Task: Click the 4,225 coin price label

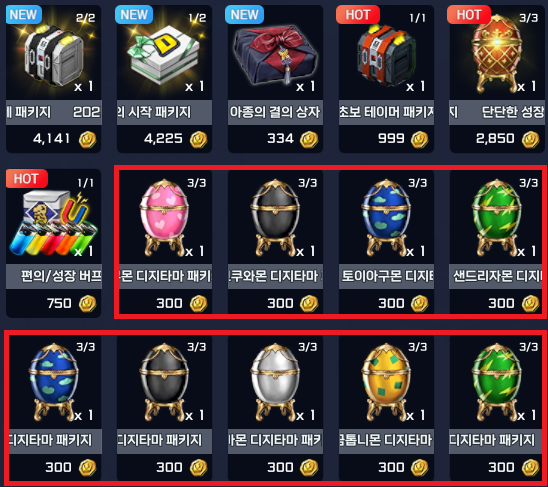Action: (x=164, y=139)
